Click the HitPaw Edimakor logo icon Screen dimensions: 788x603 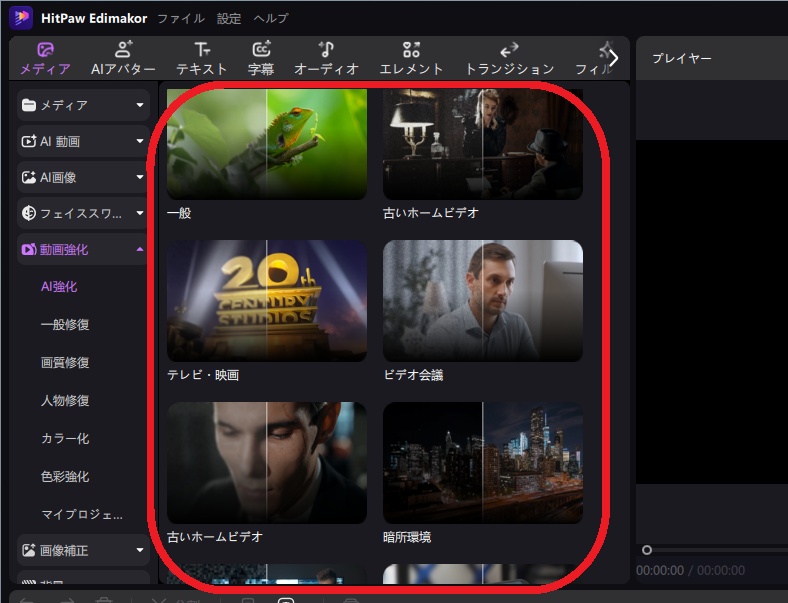[x=21, y=18]
